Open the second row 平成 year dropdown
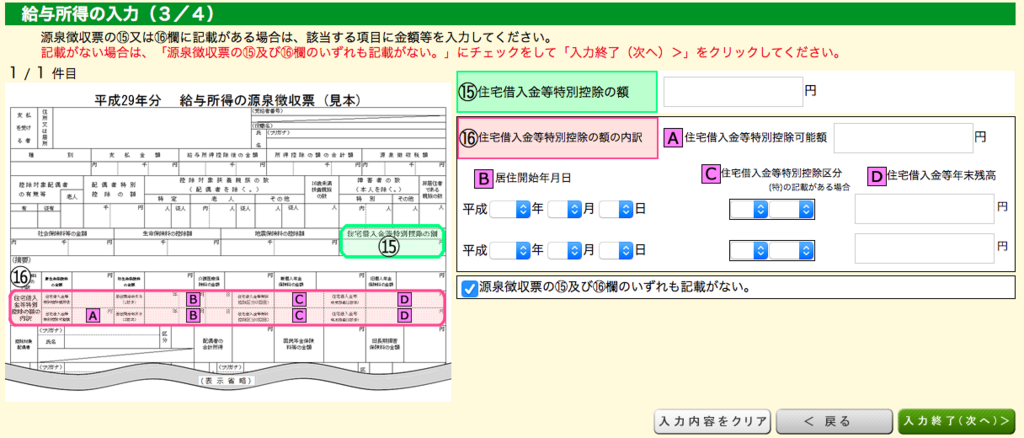This screenshot has height=438, width=1024. point(509,249)
